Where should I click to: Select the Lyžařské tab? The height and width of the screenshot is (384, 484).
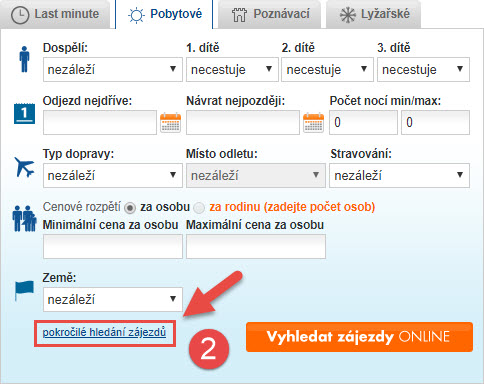374,14
